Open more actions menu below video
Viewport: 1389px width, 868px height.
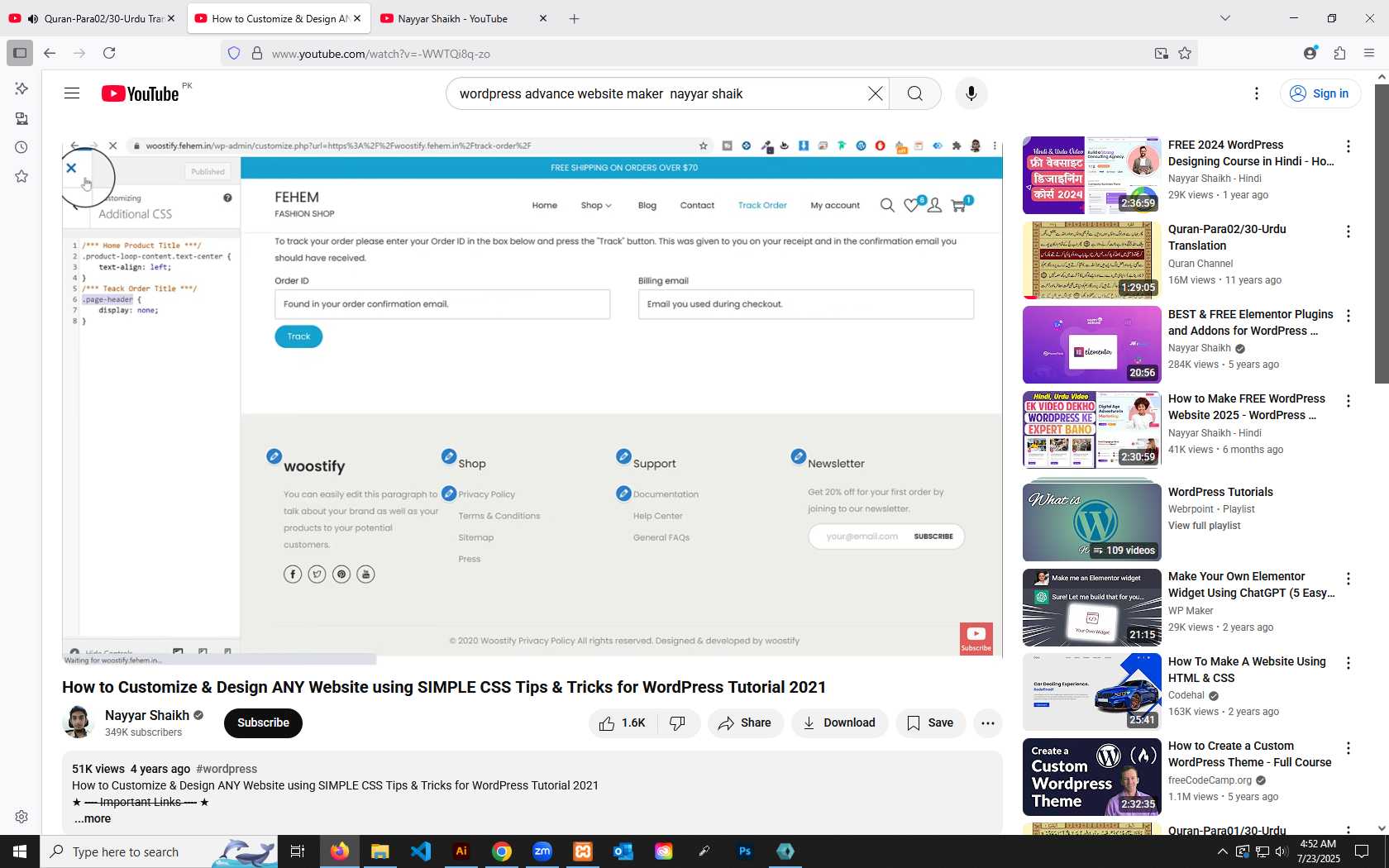point(987,723)
